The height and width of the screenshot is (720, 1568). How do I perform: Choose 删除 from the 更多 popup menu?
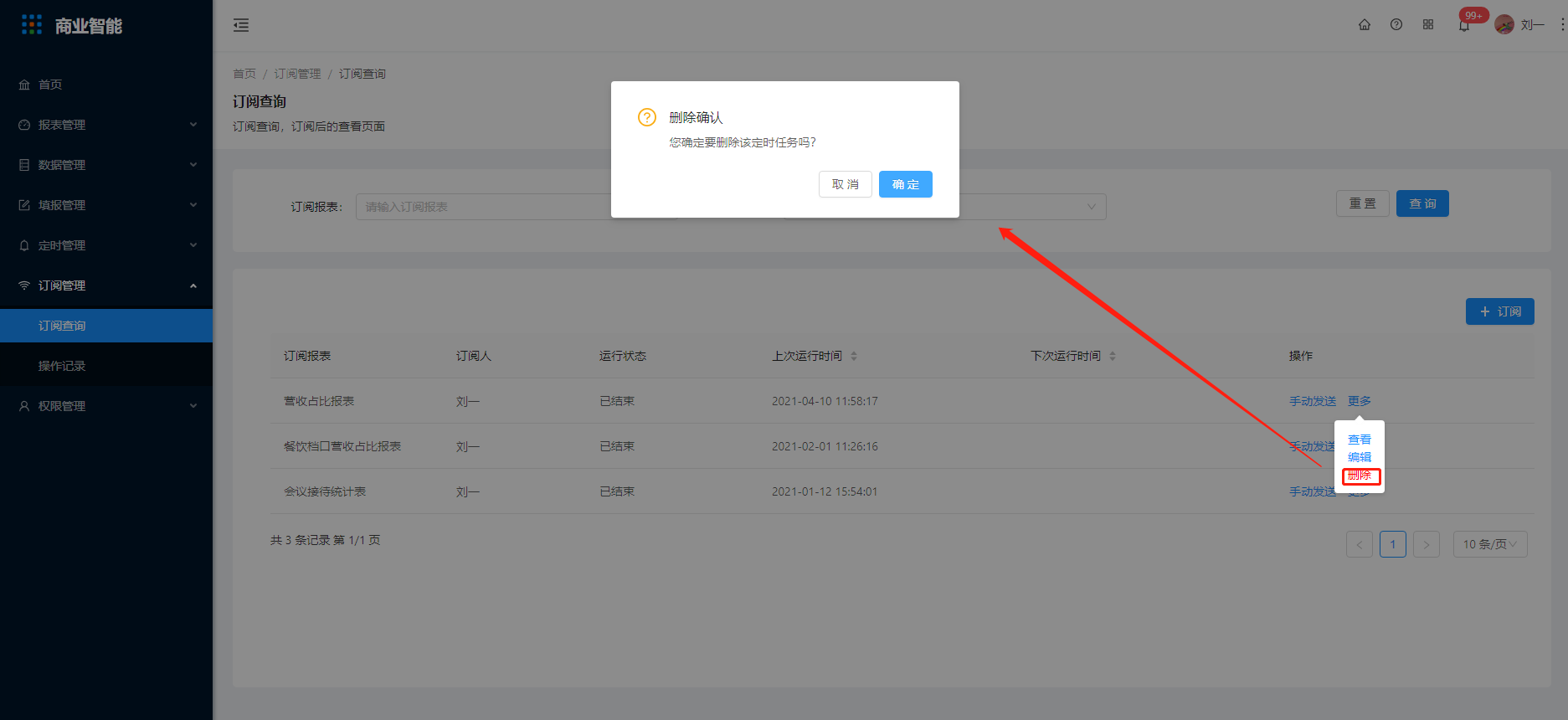coord(1360,476)
